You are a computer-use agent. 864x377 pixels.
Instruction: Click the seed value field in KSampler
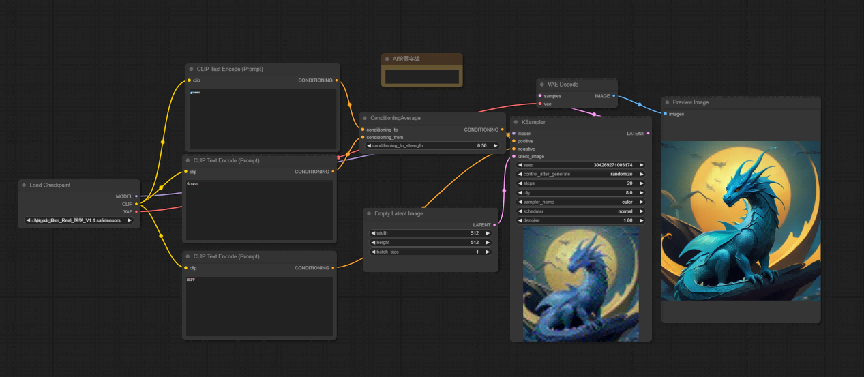point(581,164)
